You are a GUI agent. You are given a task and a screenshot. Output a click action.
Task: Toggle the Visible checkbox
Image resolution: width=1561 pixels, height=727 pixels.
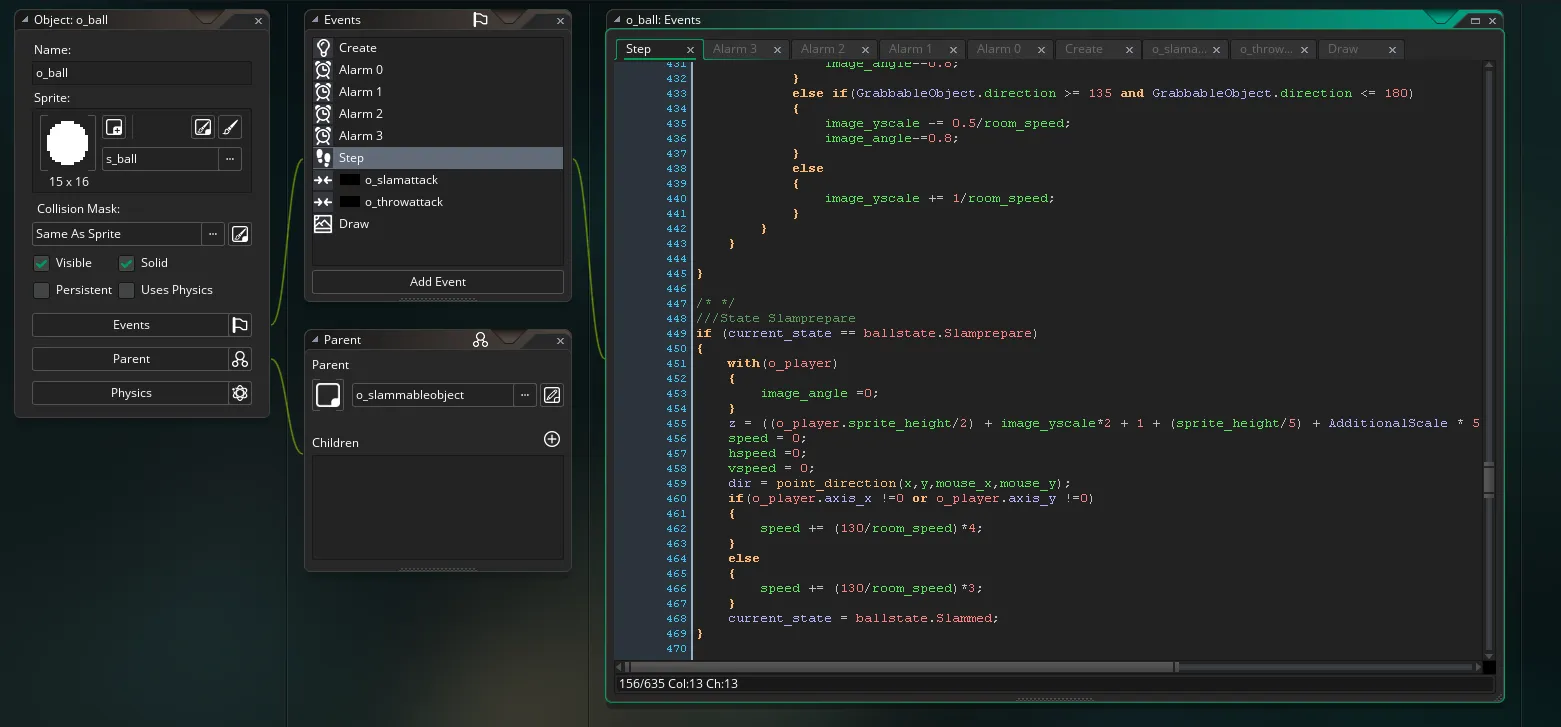pyautogui.click(x=41, y=263)
